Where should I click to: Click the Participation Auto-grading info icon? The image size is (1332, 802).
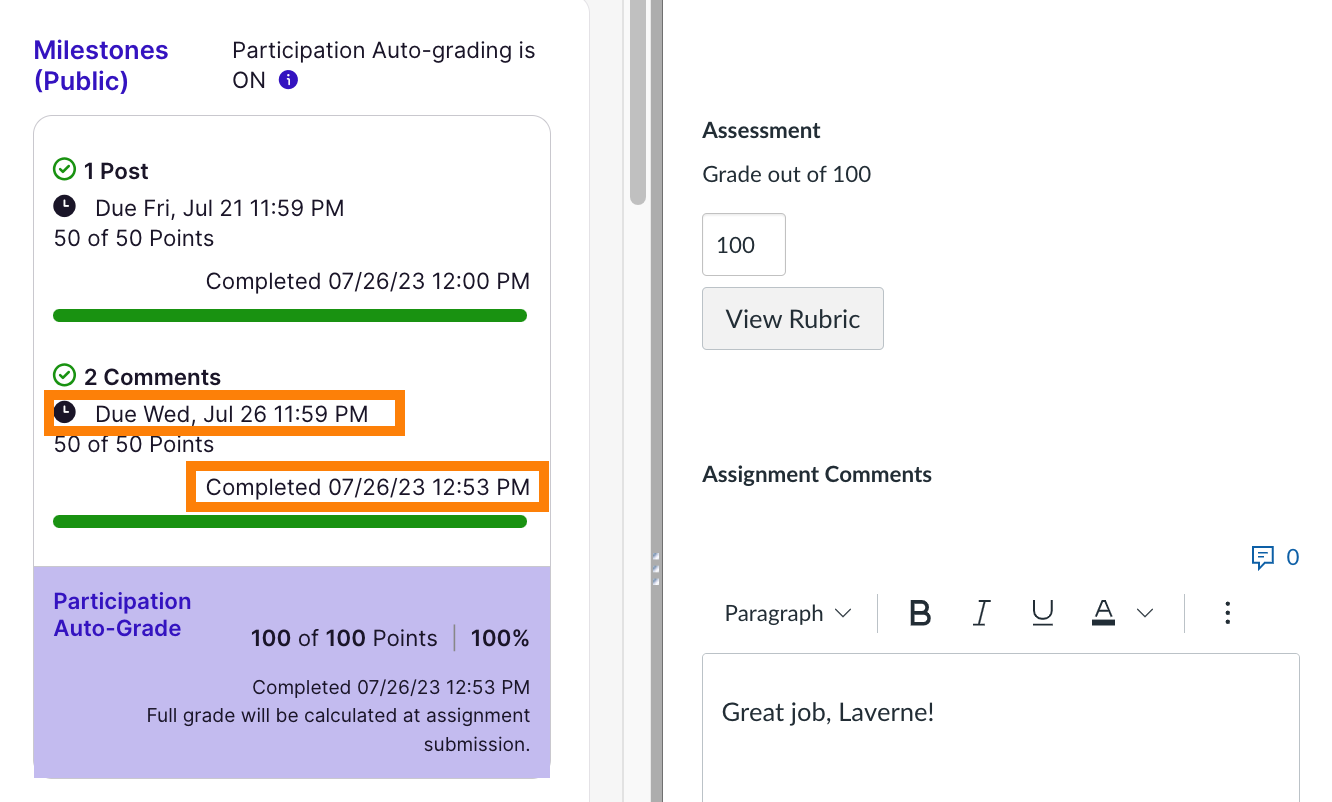click(x=288, y=81)
